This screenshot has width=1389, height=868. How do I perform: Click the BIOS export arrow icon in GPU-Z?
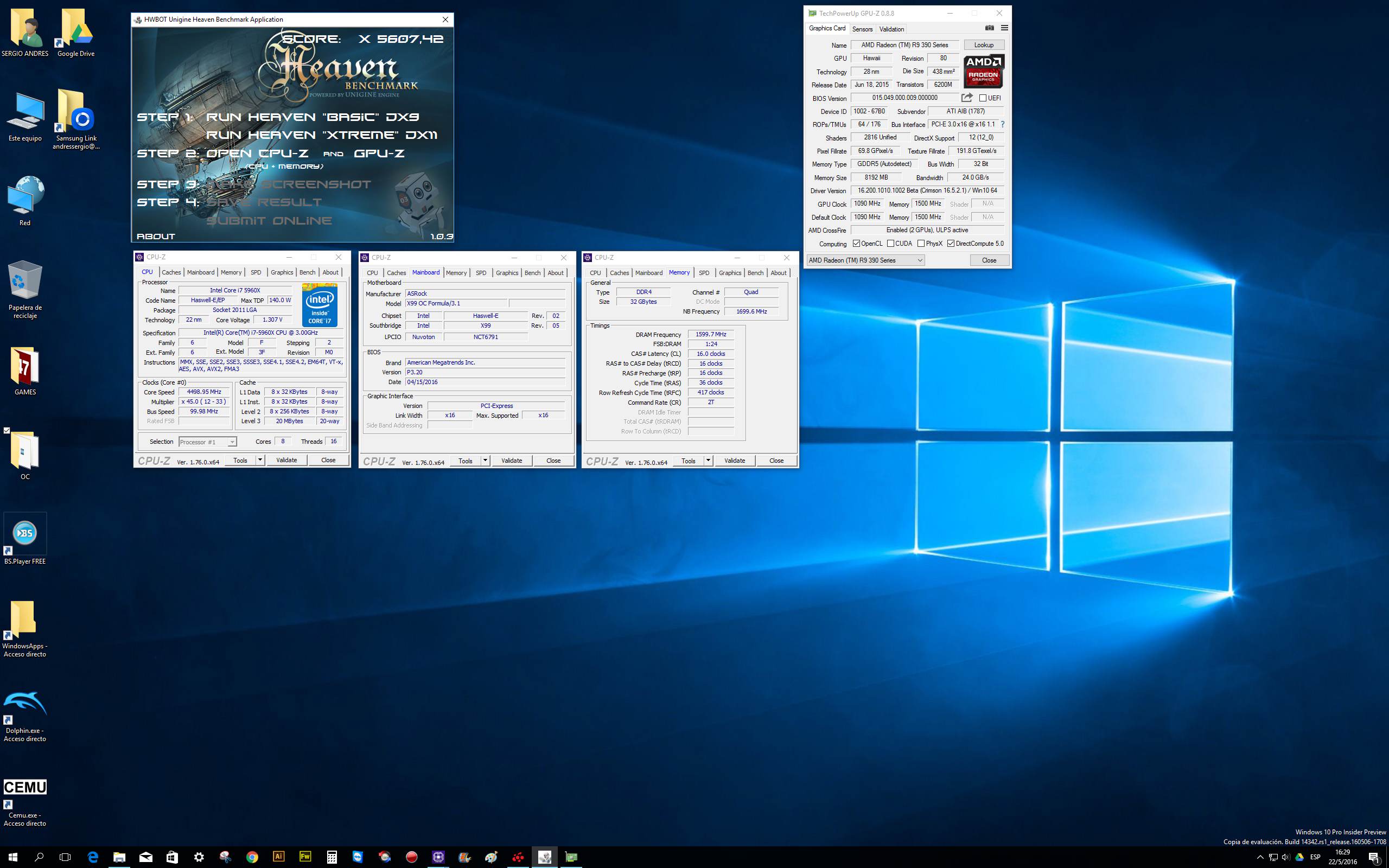[x=967, y=98]
